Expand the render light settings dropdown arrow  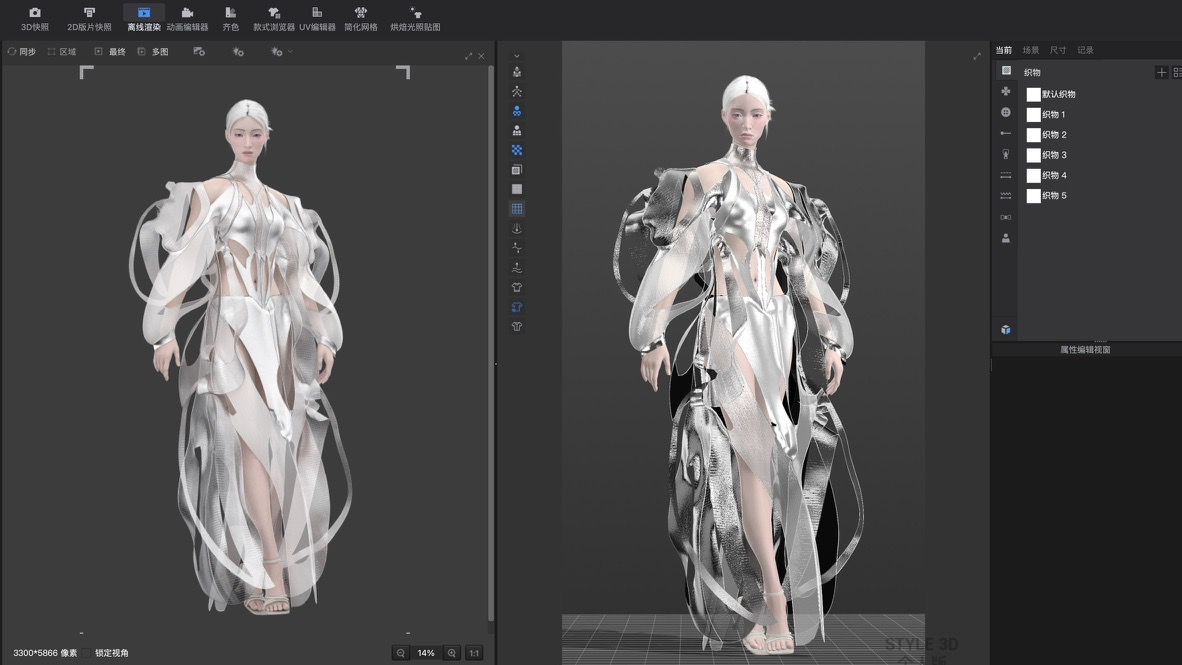pyautogui.click(x=290, y=51)
